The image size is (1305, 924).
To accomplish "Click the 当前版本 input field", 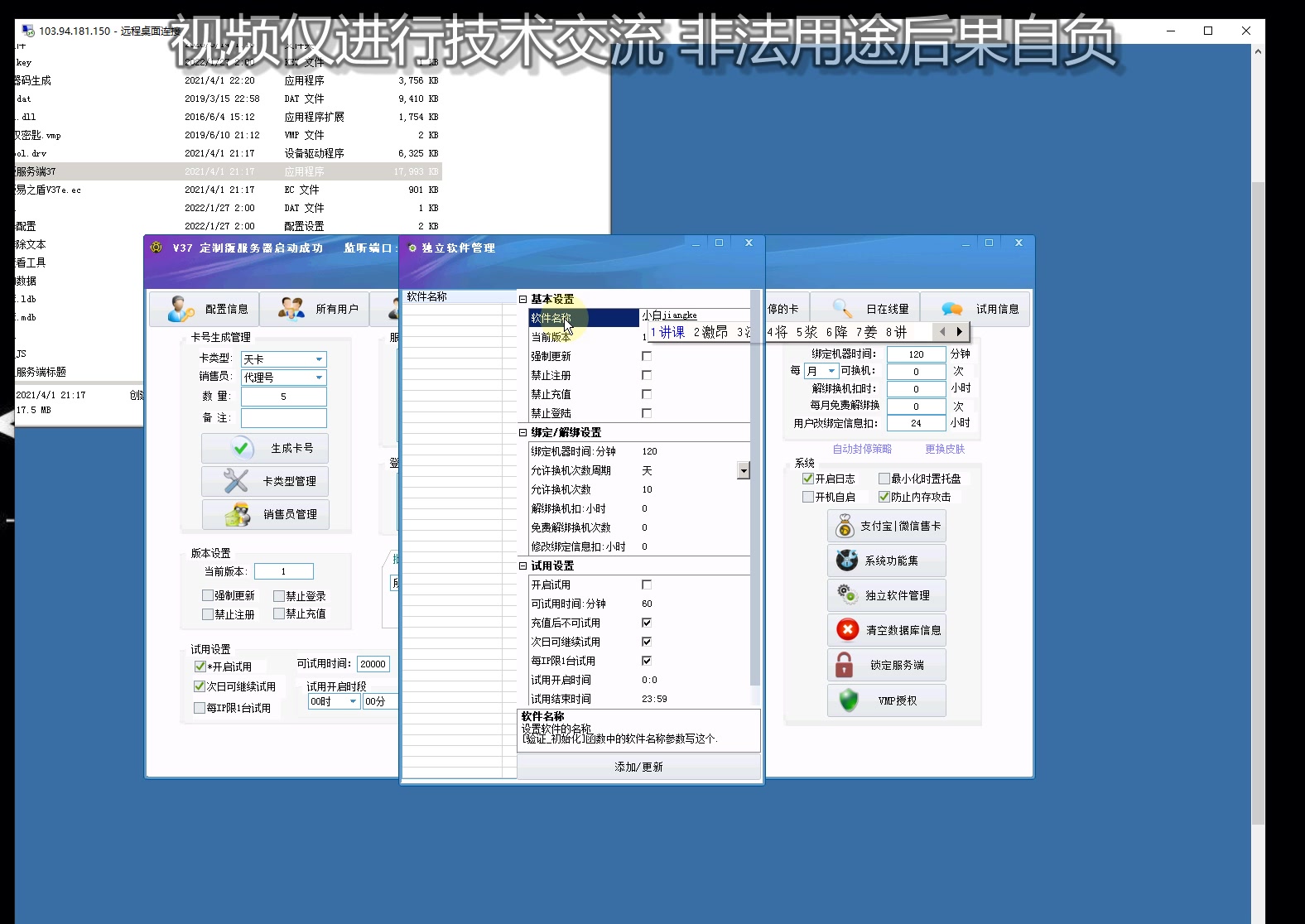I will pyautogui.click(x=284, y=571).
